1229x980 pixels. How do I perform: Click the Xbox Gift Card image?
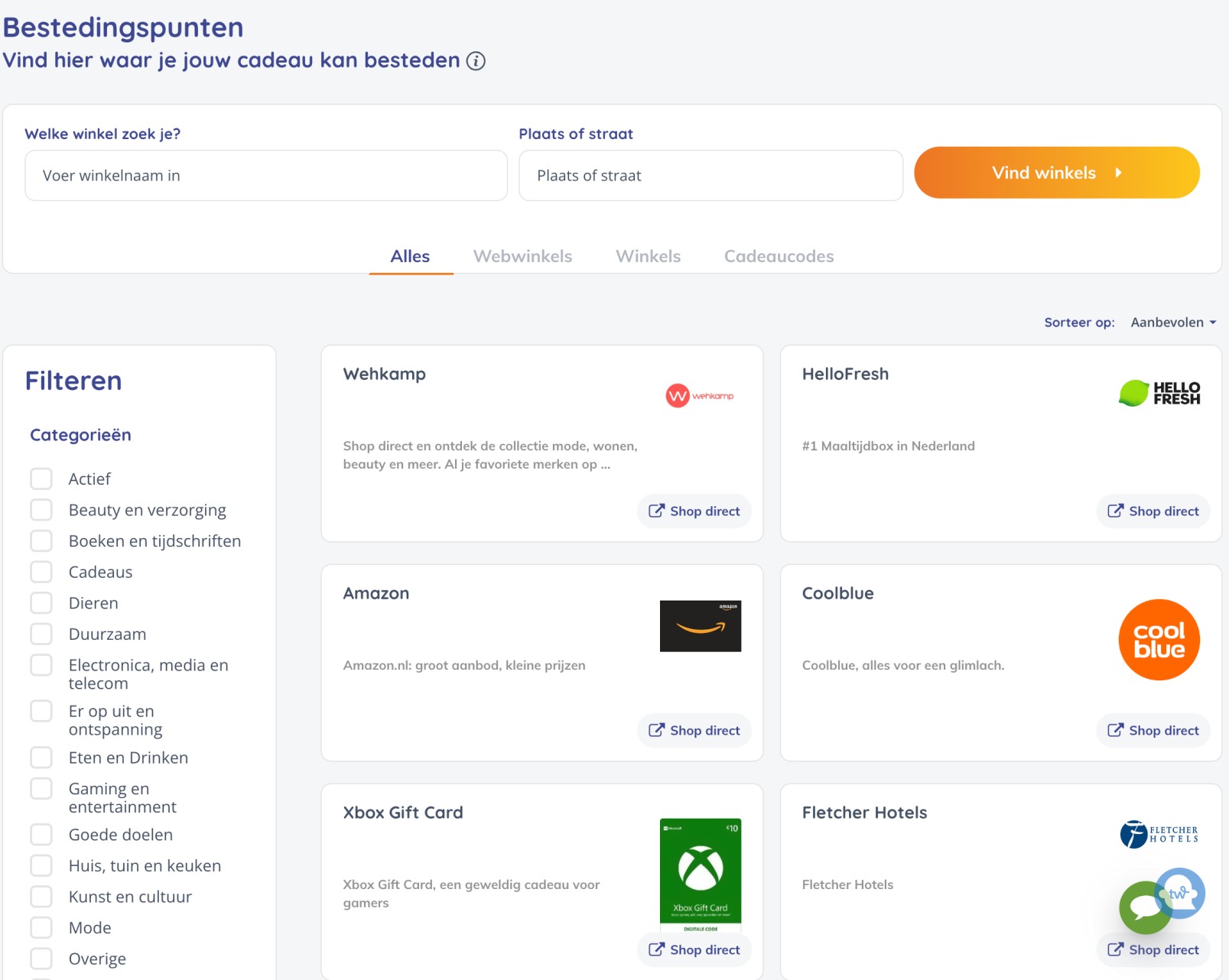(x=701, y=875)
